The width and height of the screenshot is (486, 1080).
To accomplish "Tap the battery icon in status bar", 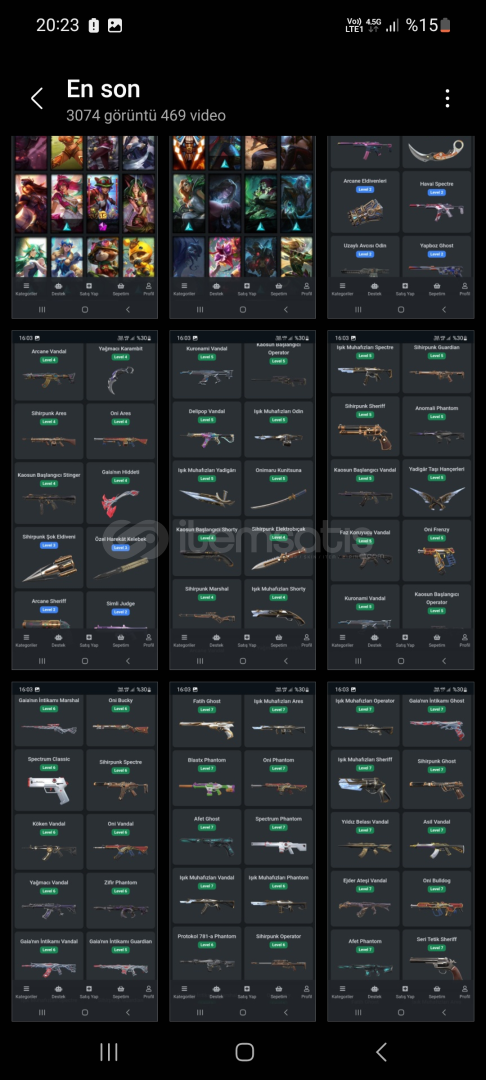I will (445, 25).
